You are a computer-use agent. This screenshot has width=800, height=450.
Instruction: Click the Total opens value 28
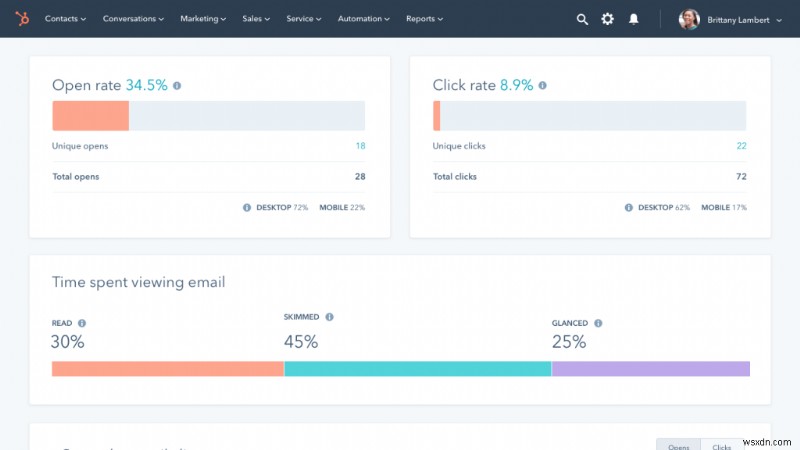point(360,177)
